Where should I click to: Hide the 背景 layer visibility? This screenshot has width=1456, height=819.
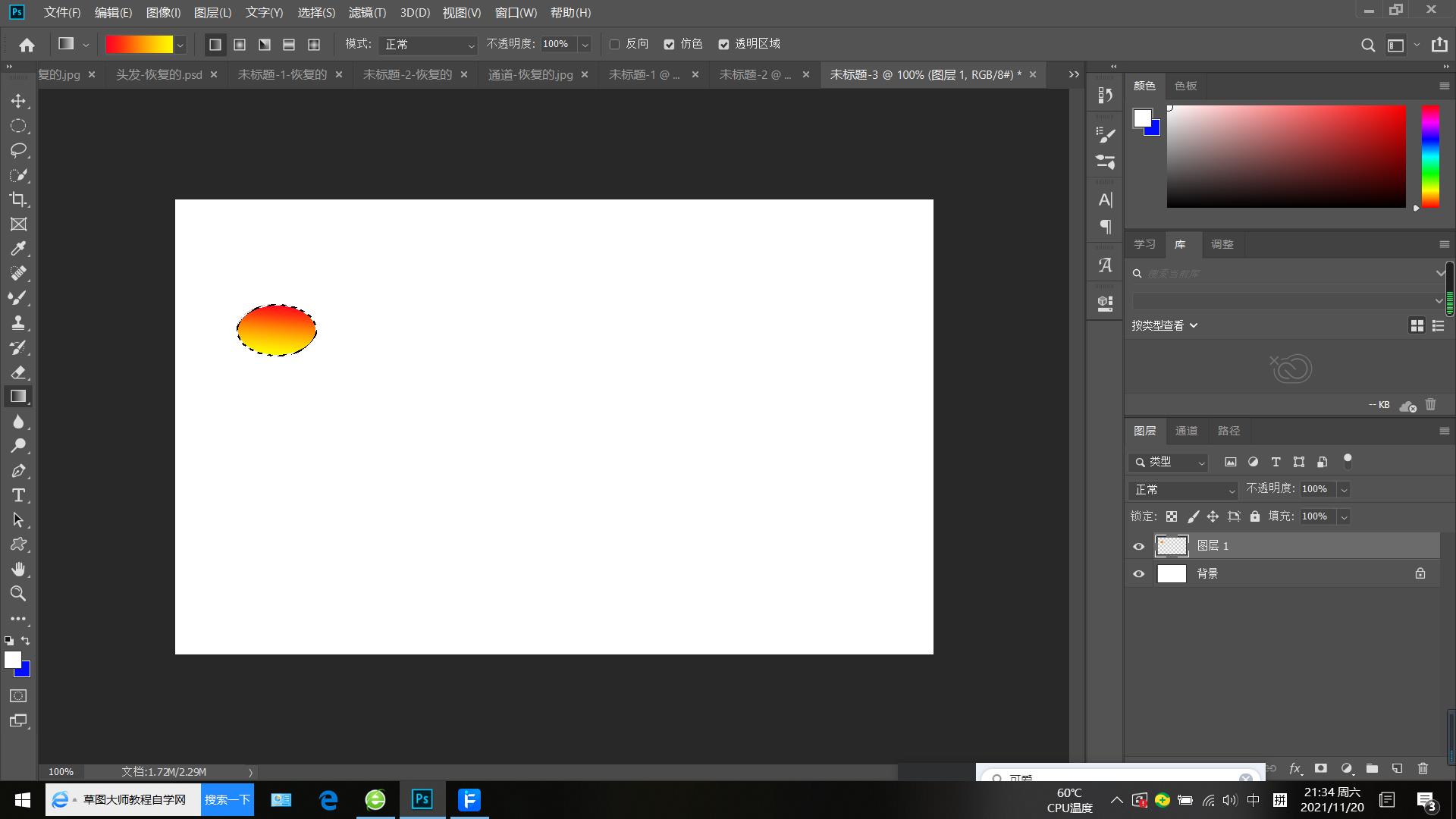point(1138,574)
